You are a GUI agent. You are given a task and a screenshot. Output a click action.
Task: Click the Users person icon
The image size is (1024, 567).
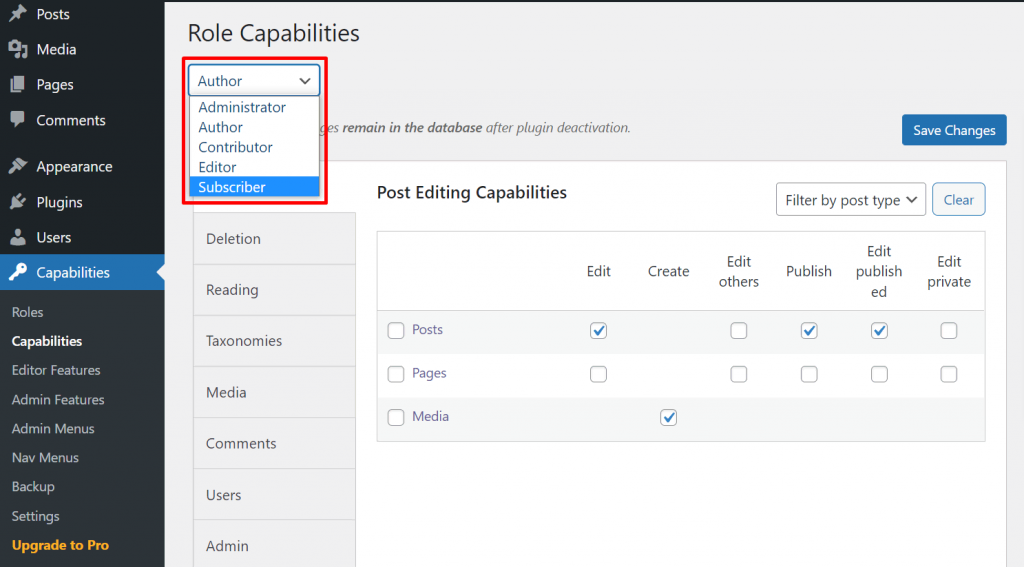point(17,238)
